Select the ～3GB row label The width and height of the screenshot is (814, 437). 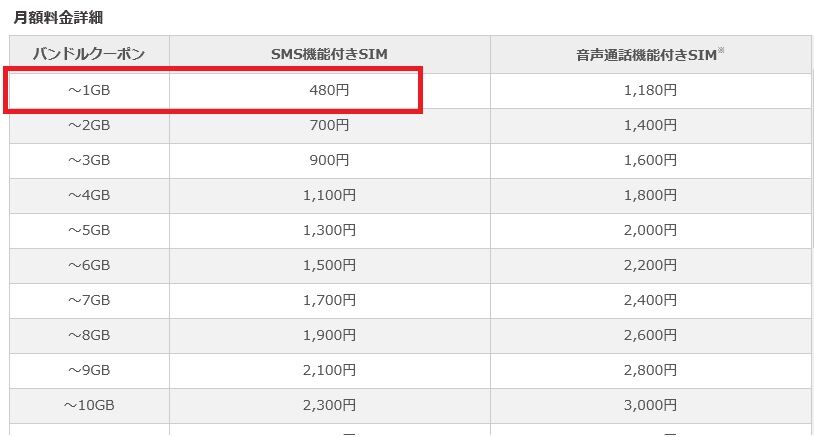click(x=89, y=160)
